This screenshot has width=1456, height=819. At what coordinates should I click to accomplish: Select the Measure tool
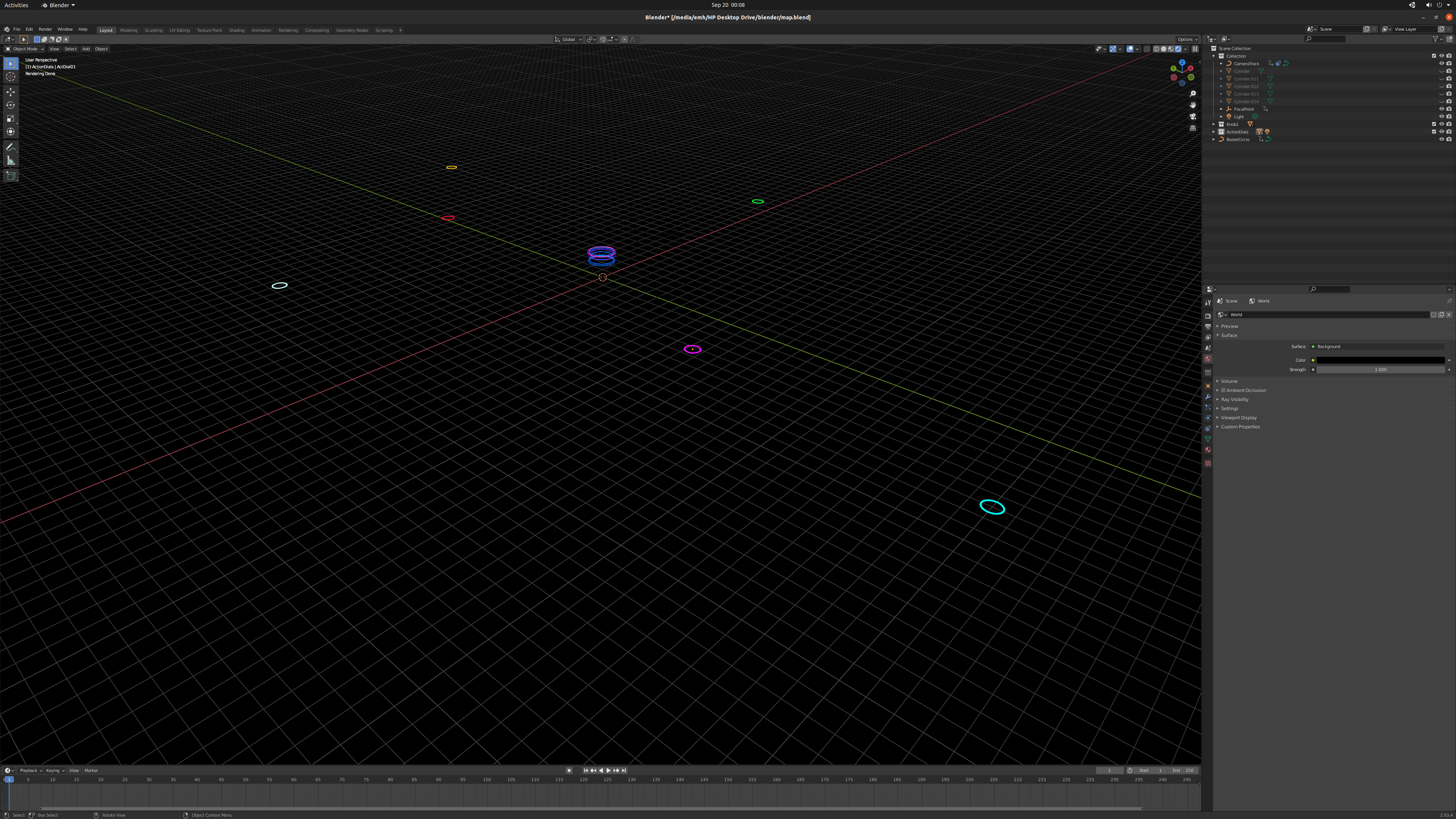tap(11, 160)
